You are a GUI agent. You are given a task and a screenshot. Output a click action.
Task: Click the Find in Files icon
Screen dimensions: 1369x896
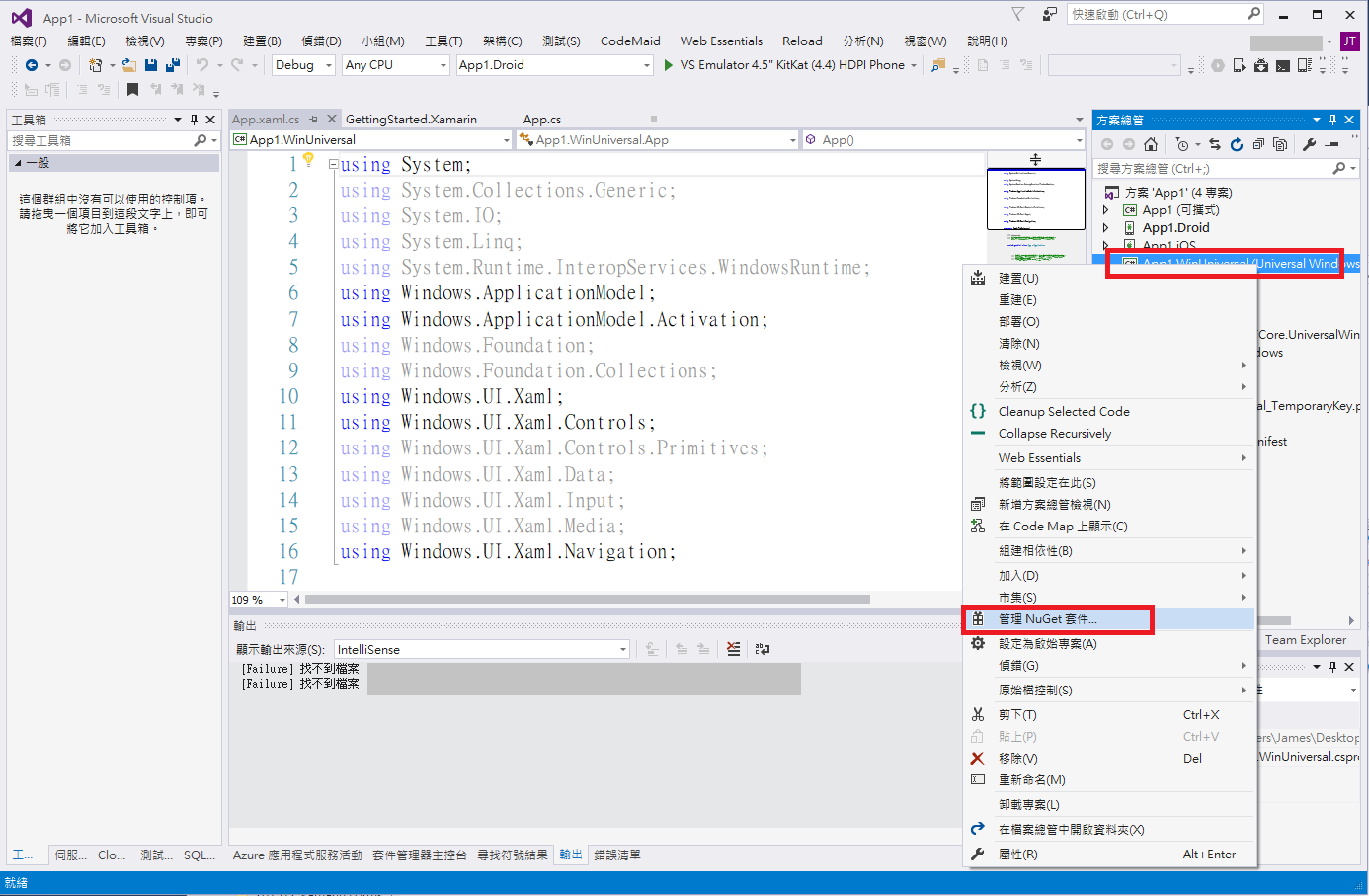pyautogui.click(x=938, y=65)
